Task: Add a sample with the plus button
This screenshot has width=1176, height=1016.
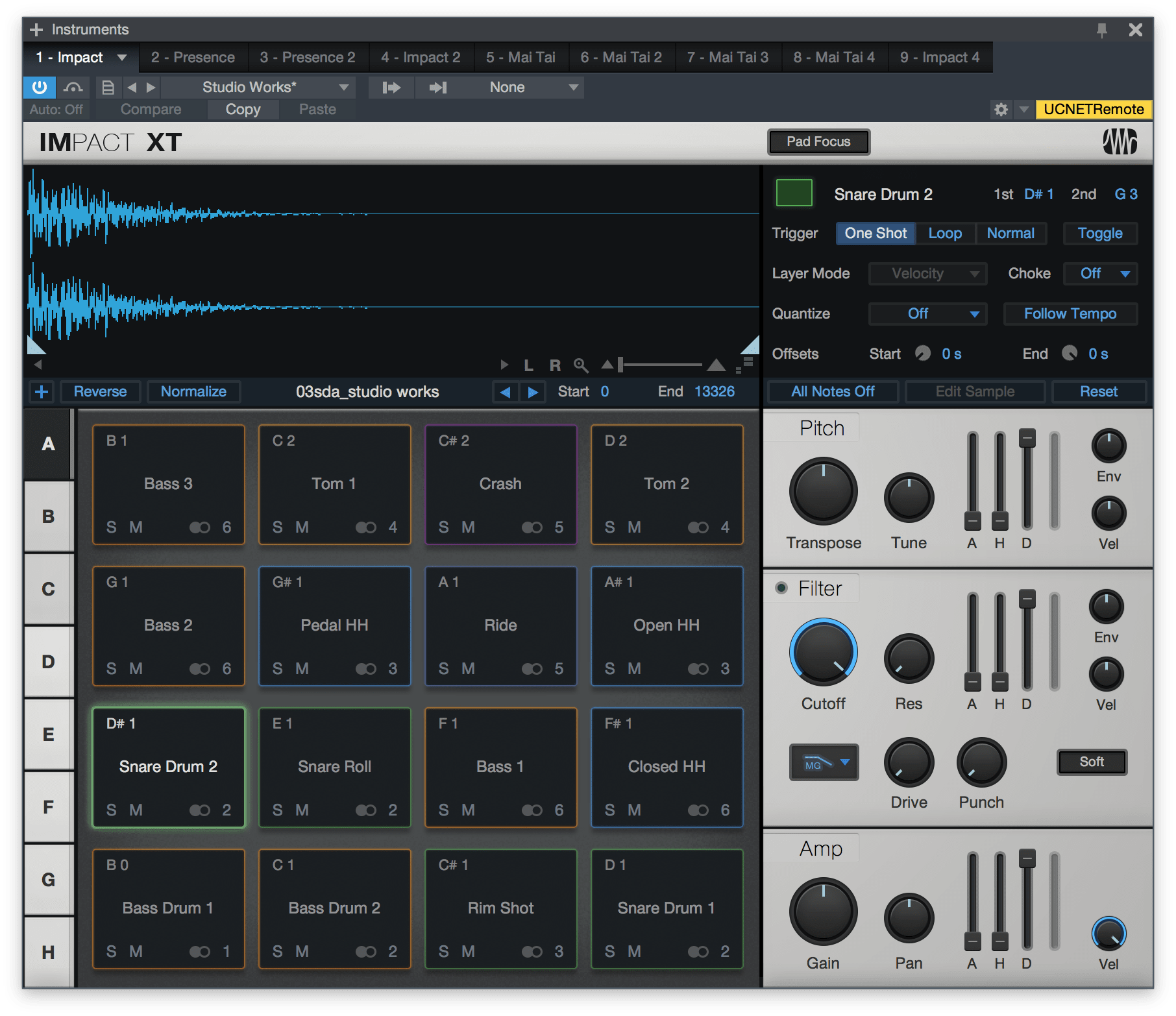Action: coord(42,391)
